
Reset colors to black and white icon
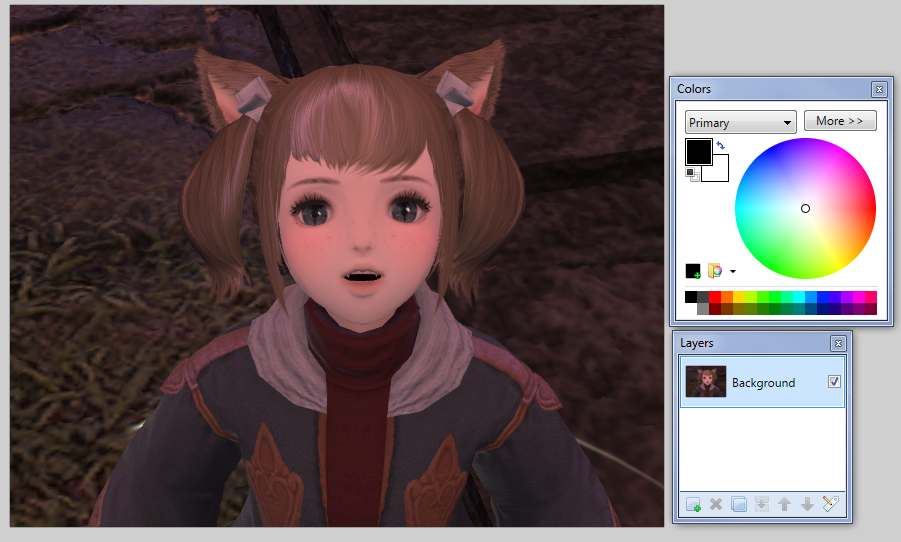click(692, 174)
